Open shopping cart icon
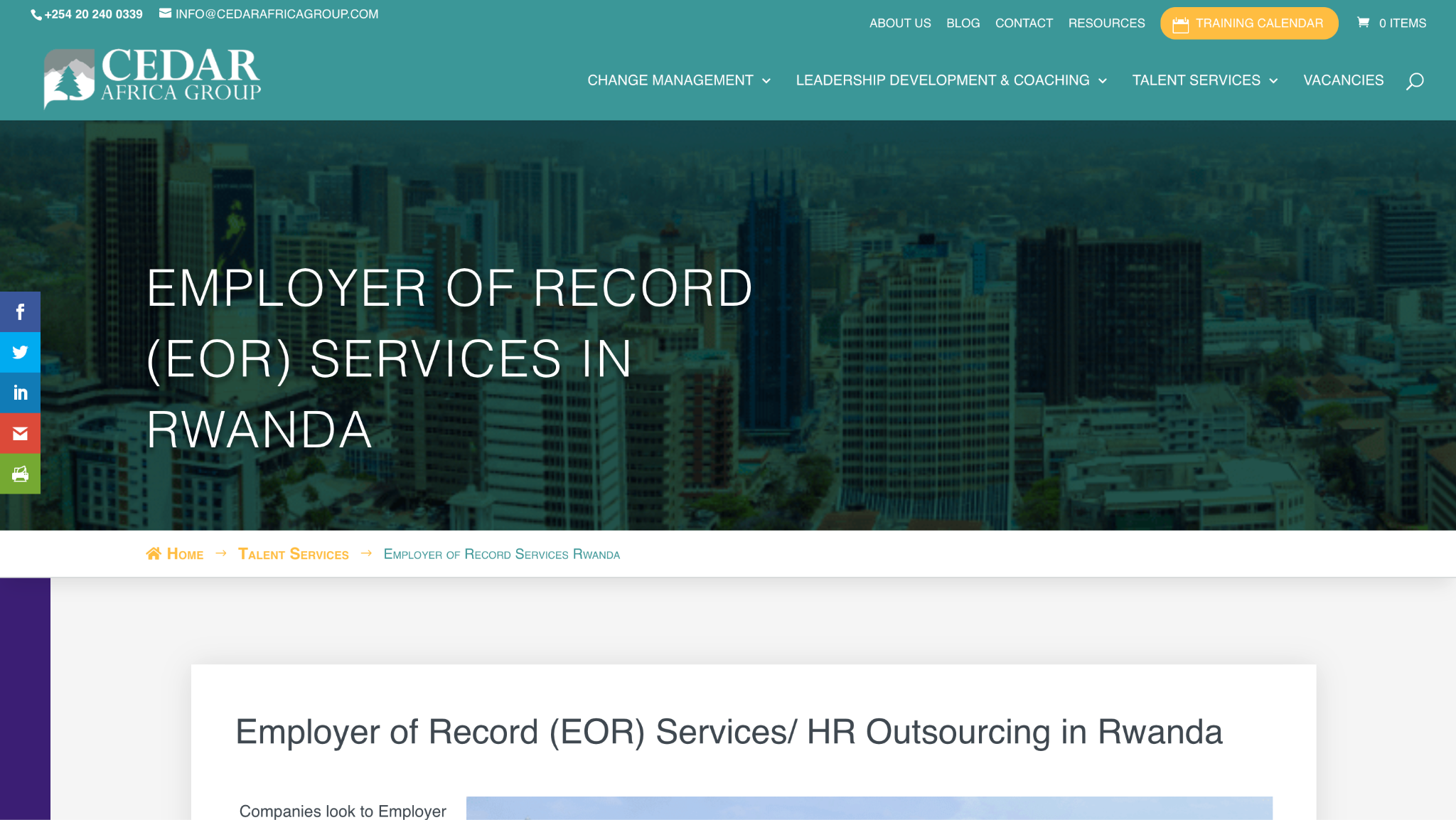The width and height of the screenshot is (1456, 820). [x=1363, y=23]
